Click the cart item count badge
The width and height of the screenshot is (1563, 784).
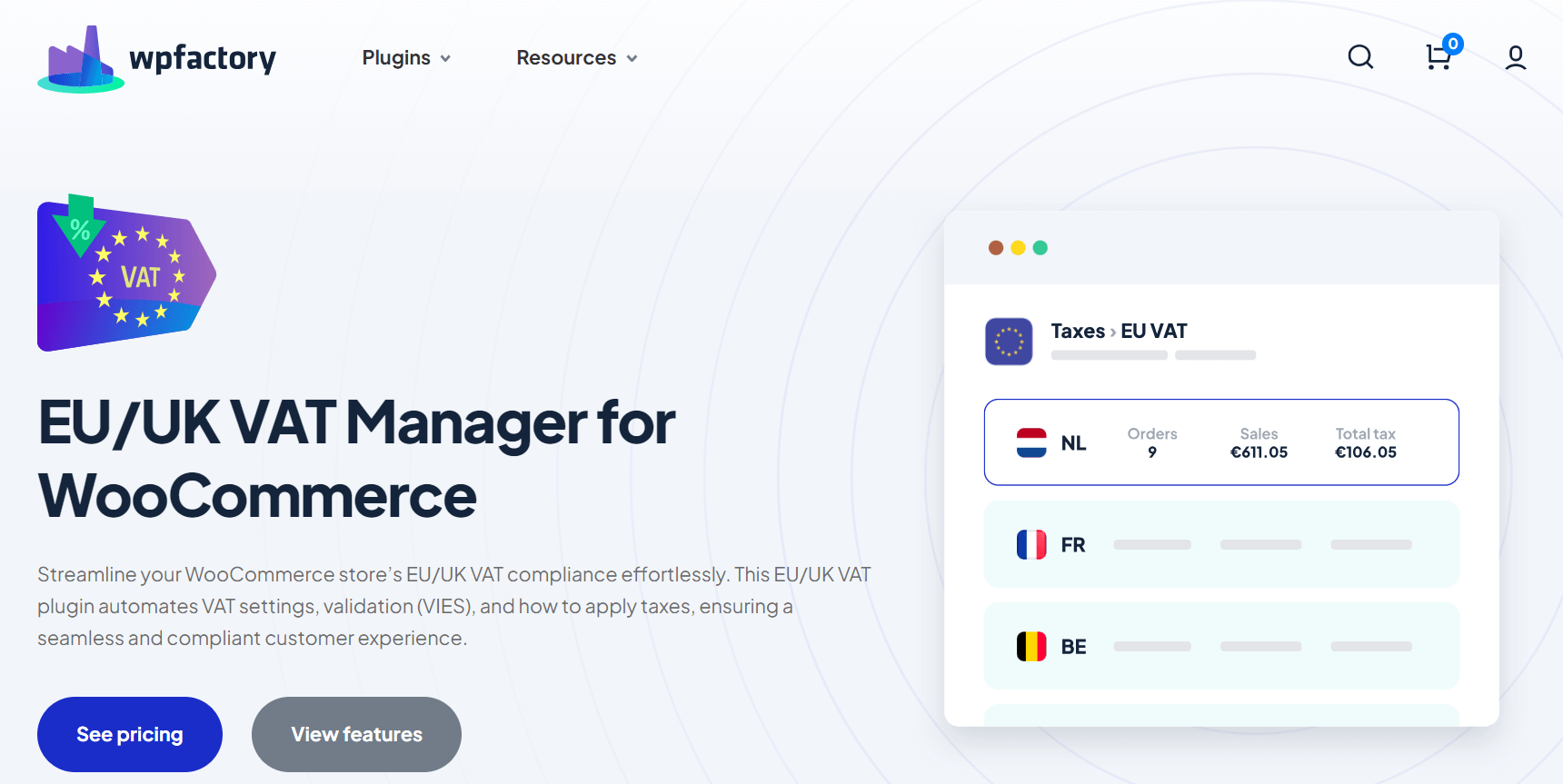coord(1453,44)
